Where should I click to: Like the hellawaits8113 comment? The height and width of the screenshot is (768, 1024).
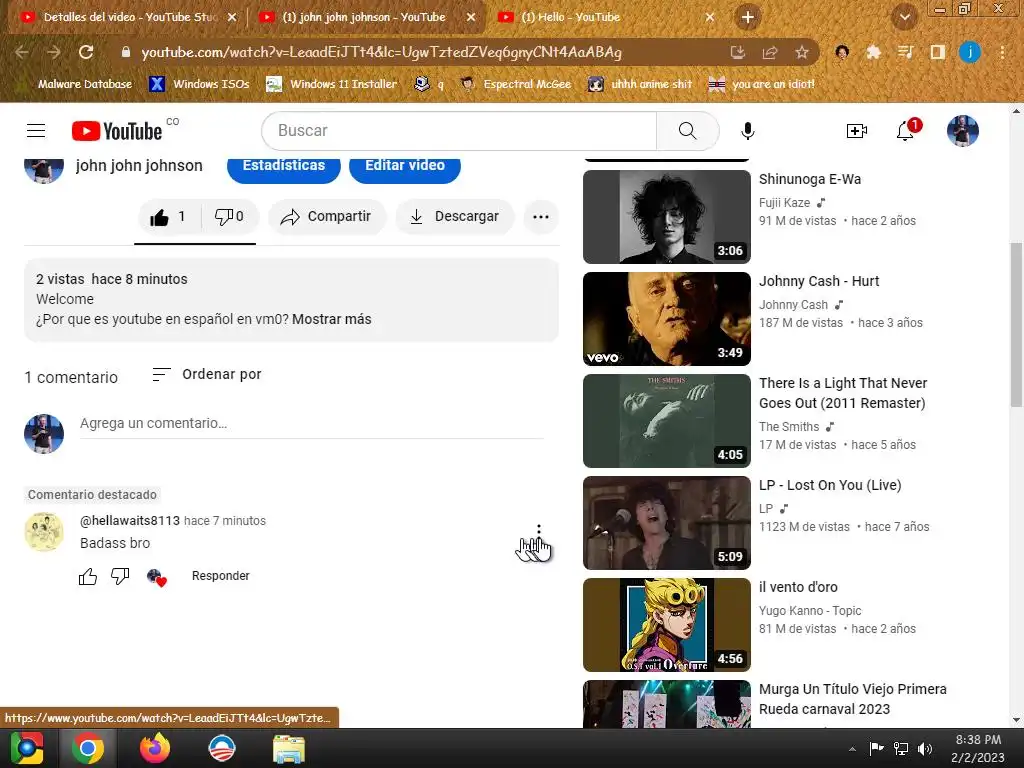(88, 576)
